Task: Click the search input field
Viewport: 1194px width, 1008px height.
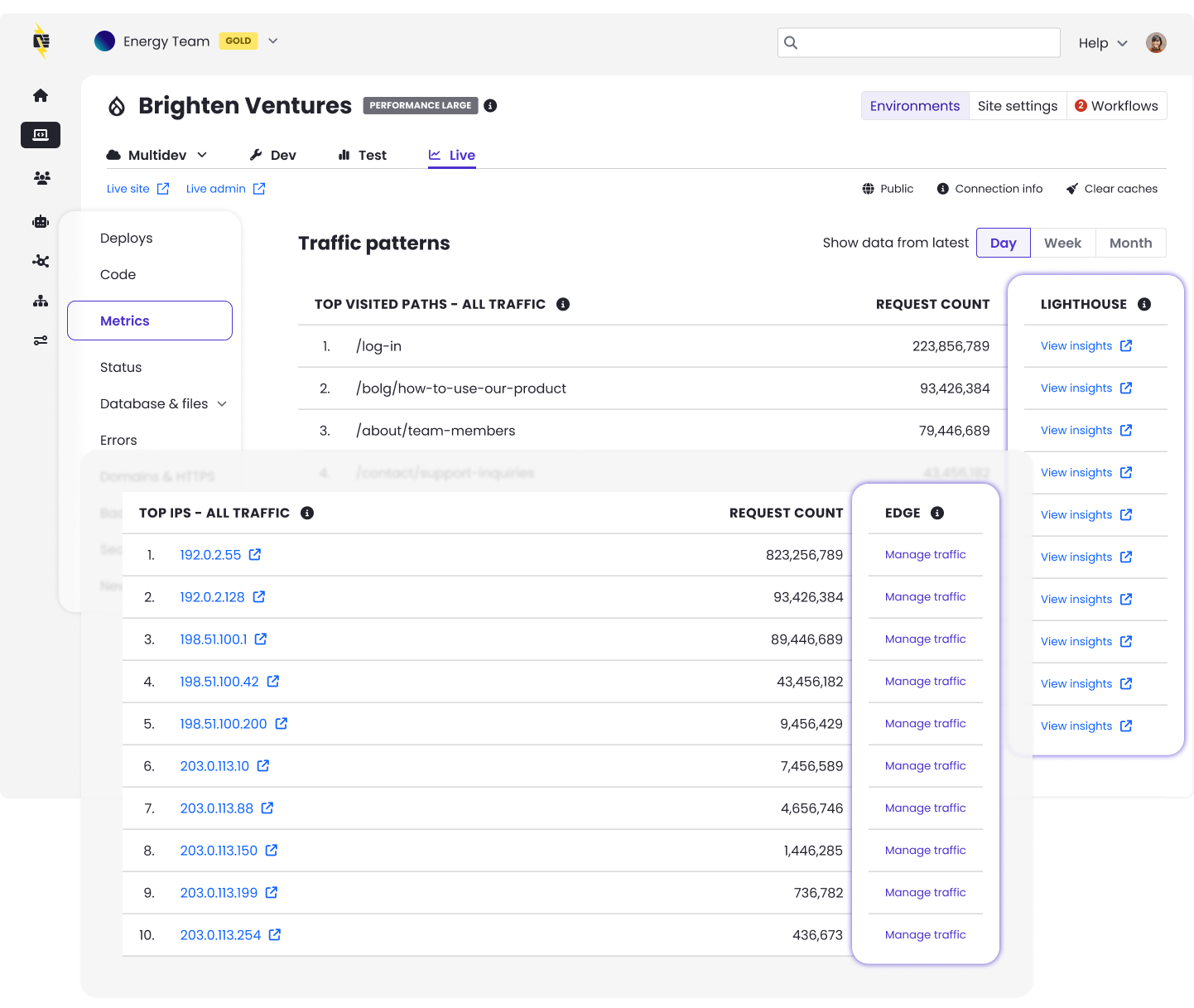Action: click(919, 43)
